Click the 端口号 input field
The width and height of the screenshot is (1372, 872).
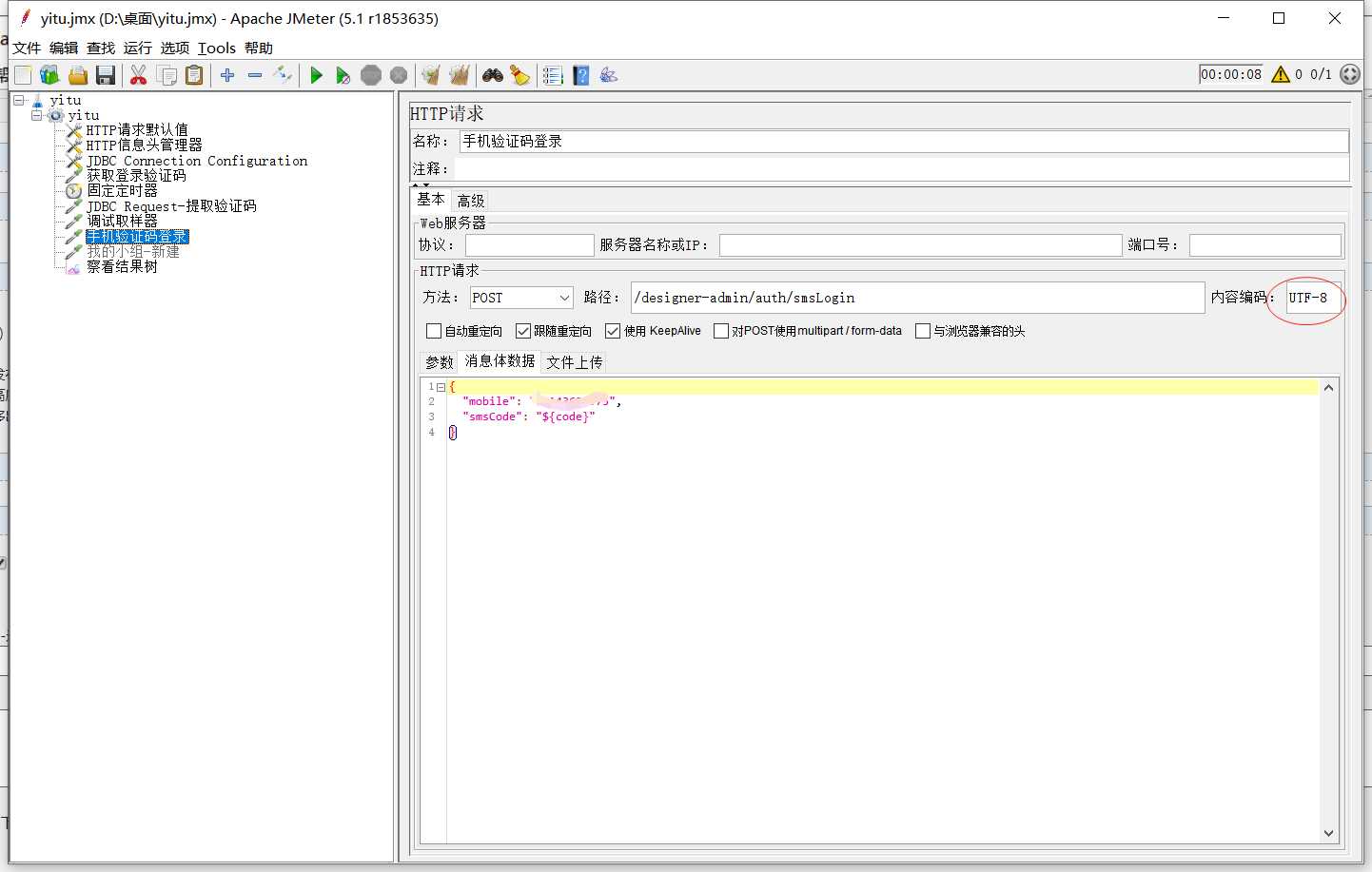1264,245
